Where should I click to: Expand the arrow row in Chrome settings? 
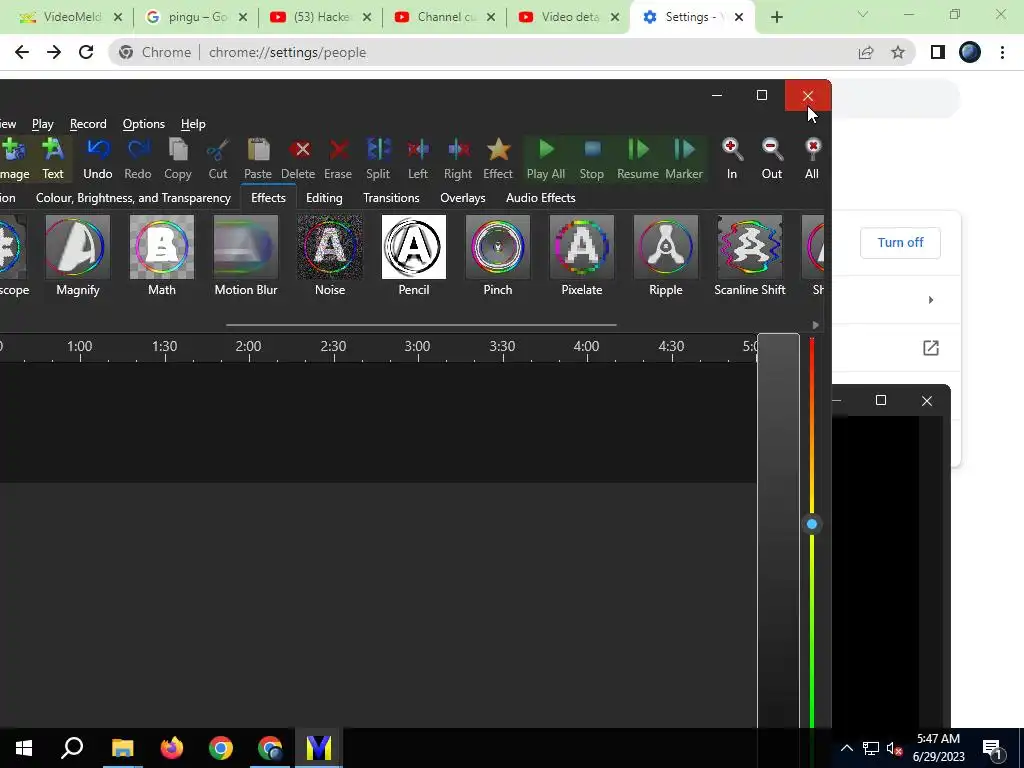point(931,300)
